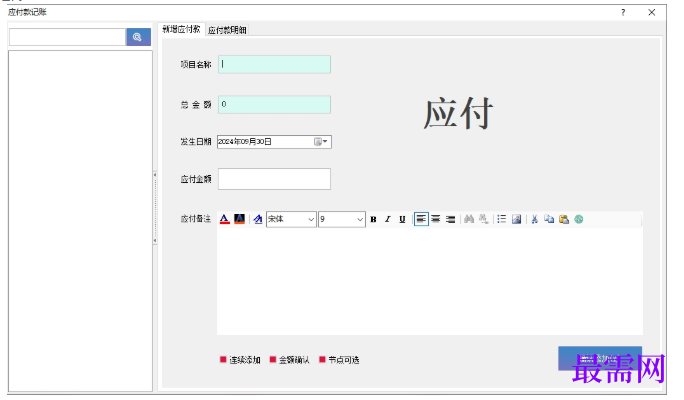Open the font style settings icon
The image size is (684, 400).
tap(258, 219)
